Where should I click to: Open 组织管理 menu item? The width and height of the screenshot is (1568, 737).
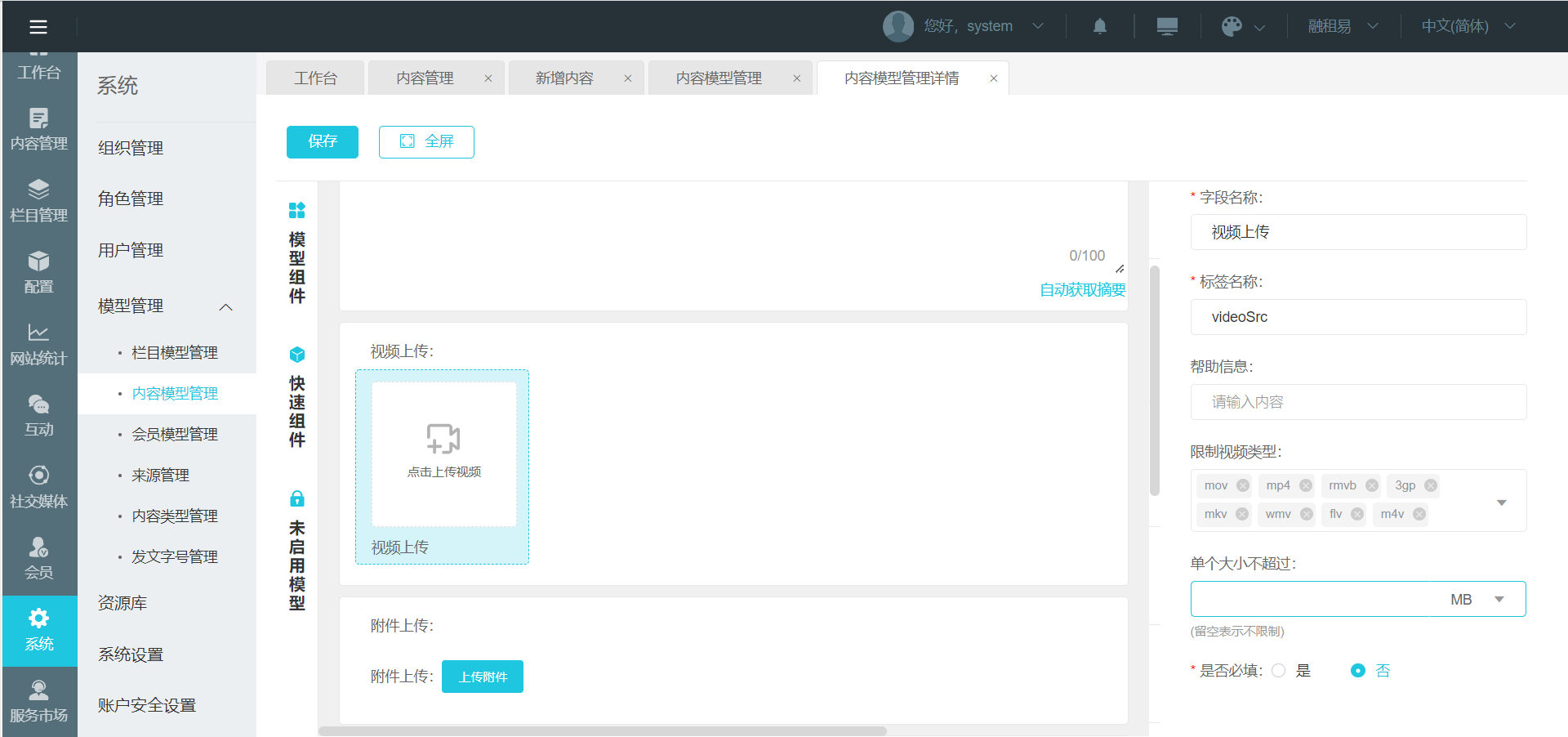[x=131, y=148]
